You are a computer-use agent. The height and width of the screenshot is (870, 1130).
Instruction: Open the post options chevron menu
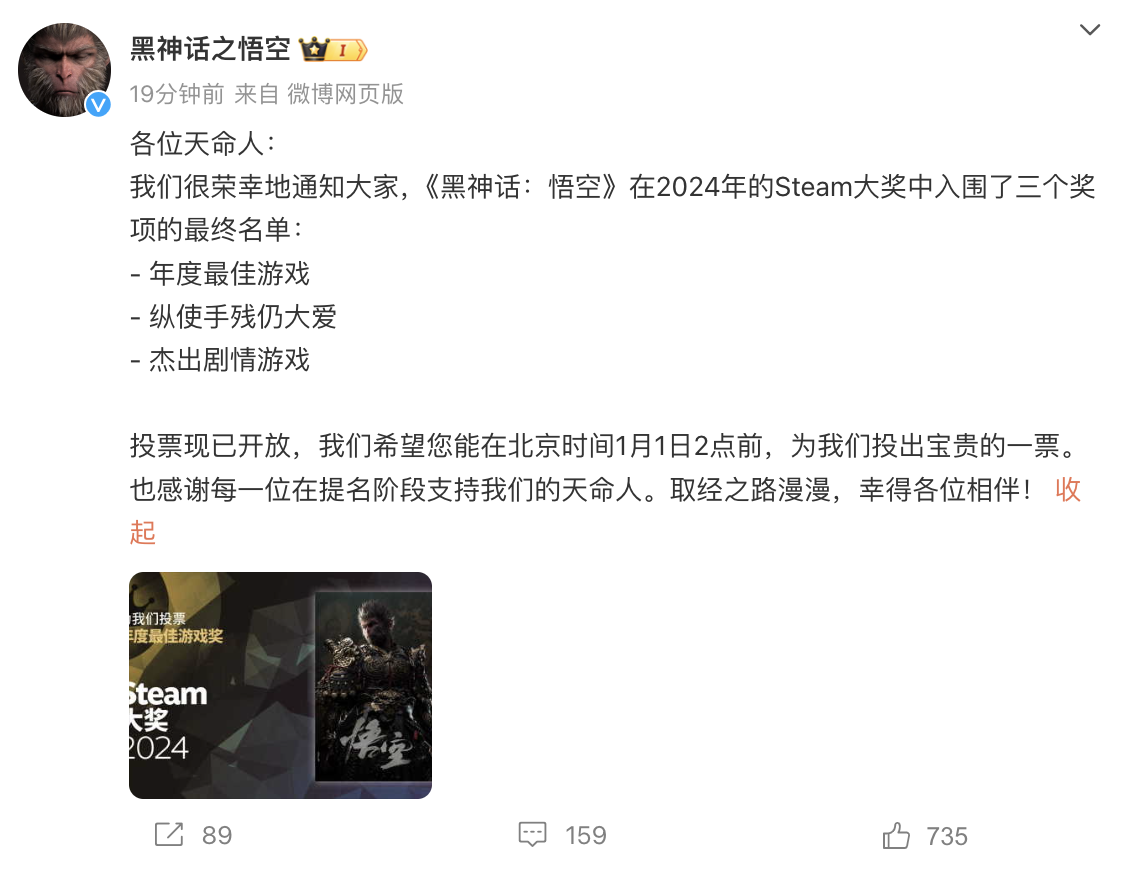(x=1089, y=30)
